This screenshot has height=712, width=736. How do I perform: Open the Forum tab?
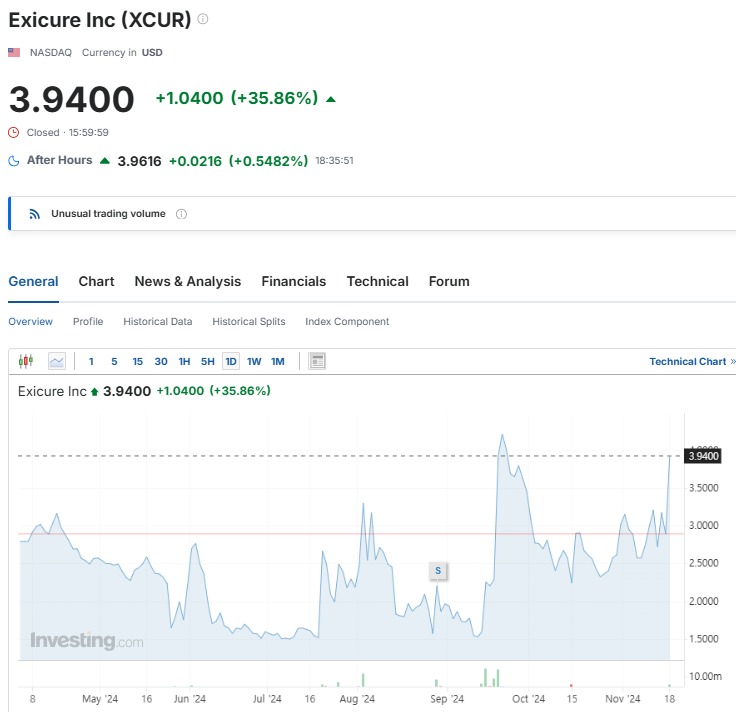[449, 281]
